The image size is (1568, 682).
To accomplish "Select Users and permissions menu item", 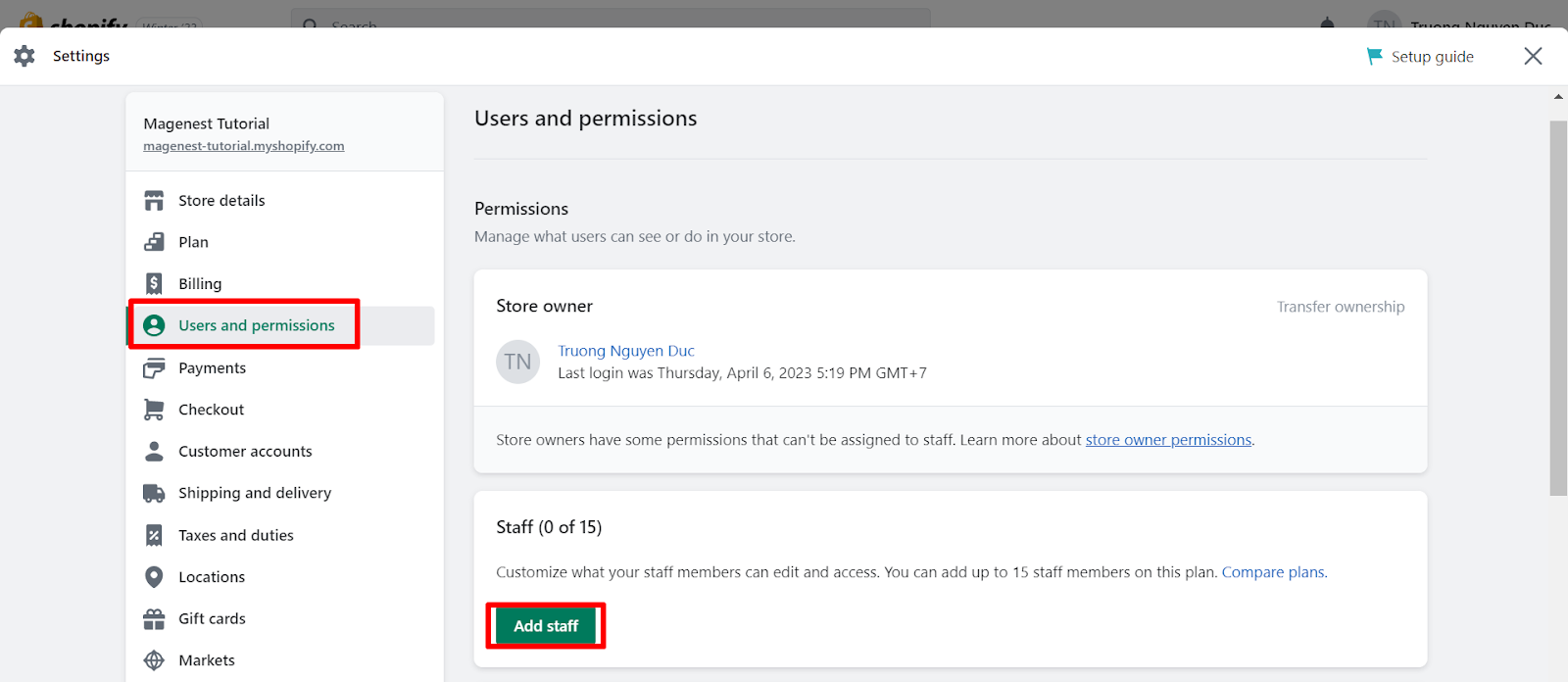I will coord(256,325).
